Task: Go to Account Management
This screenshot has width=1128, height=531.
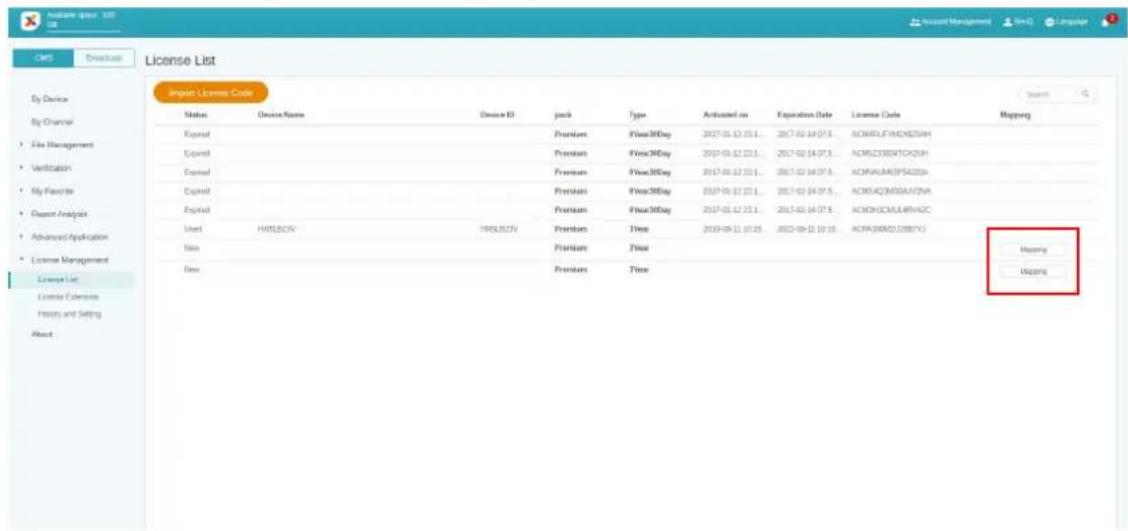Action: pos(950,22)
